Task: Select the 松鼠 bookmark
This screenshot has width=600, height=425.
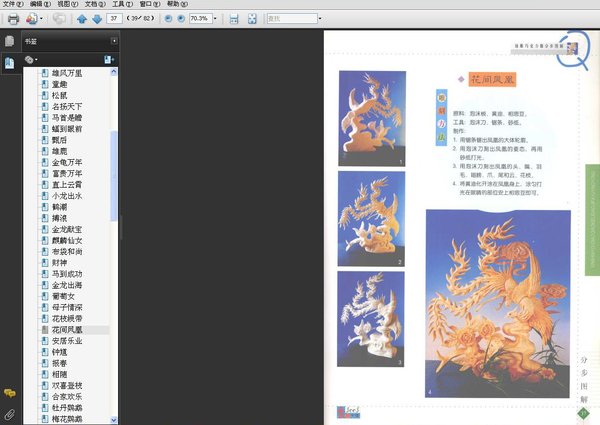Action: pos(59,95)
